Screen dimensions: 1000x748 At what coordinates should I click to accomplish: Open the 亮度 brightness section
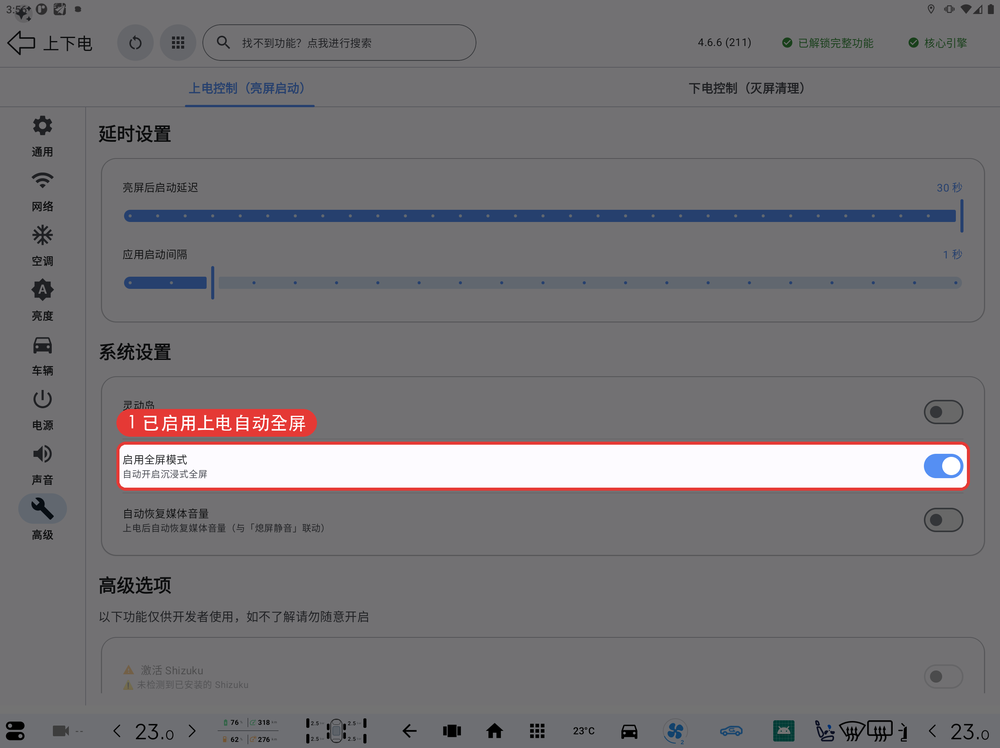click(x=42, y=300)
